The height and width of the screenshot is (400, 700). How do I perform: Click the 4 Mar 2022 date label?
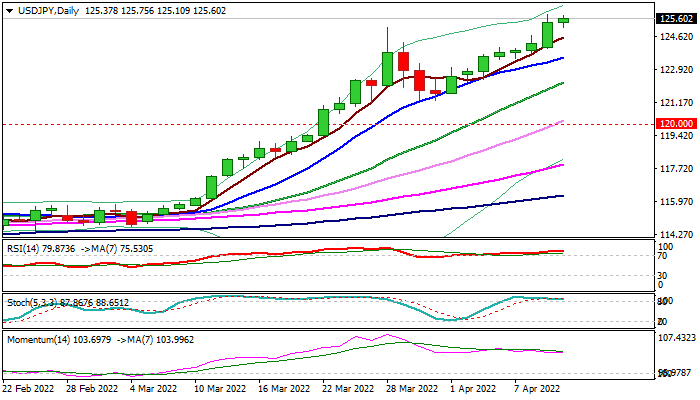point(157,388)
